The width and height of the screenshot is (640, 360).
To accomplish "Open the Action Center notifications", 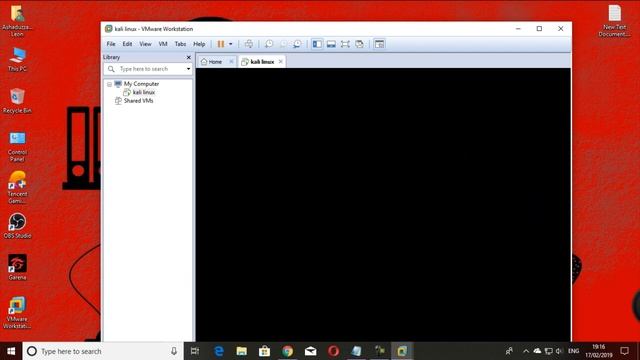I will (624, 351).
